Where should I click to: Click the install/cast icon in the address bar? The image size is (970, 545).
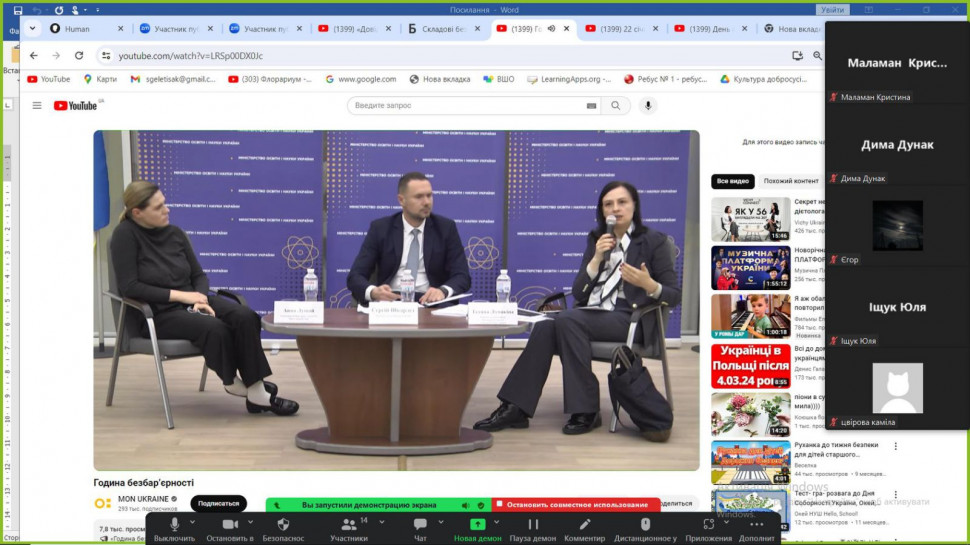(x=797, y=56)
